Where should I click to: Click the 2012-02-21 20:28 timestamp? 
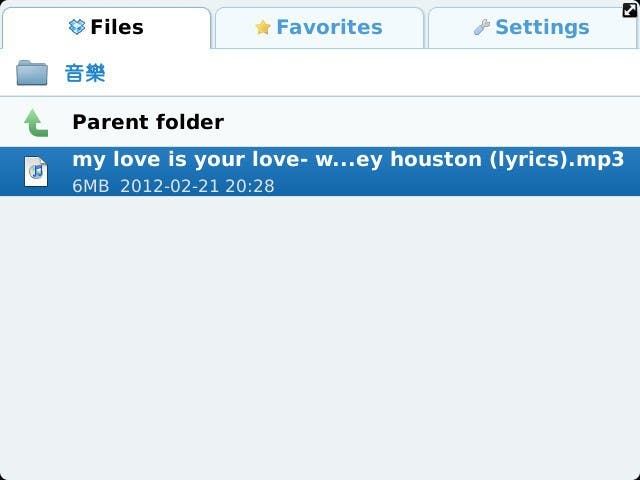(x=196, y=186)
